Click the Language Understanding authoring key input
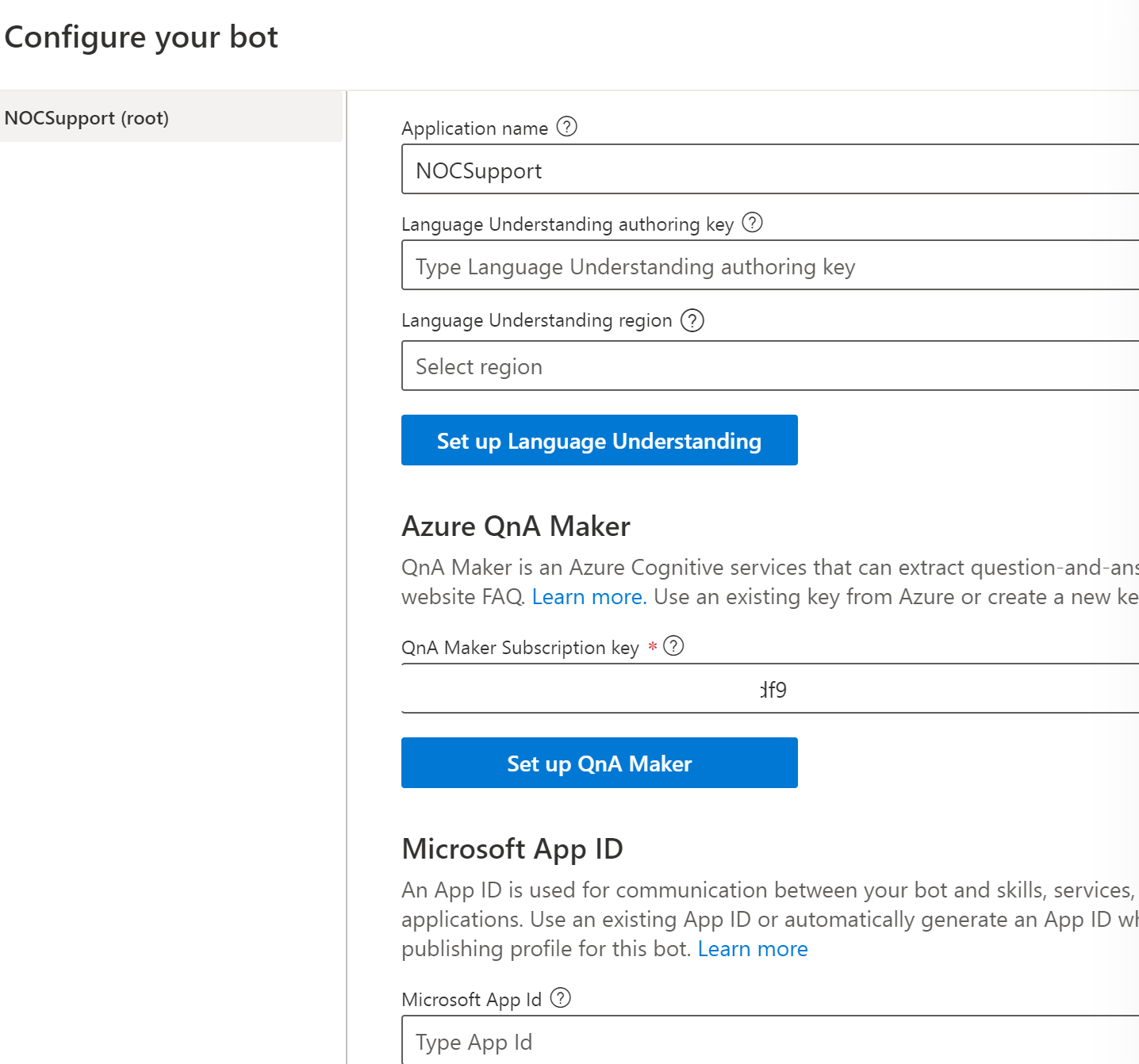The width and height of the screenshot is (1139, 1064). 769,266
